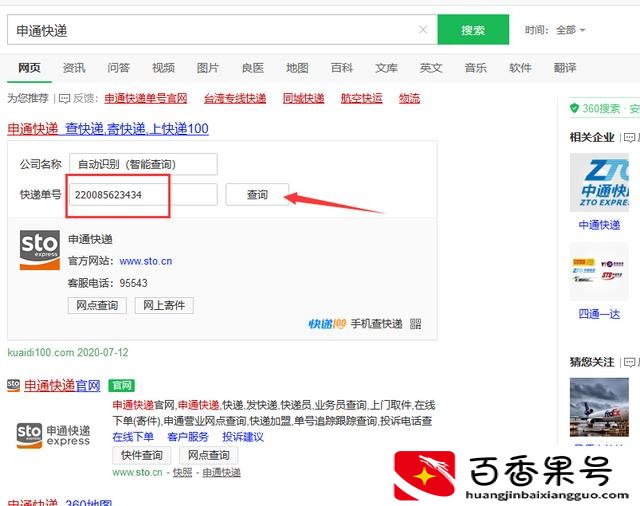Click the kuaidi100.com 2020-07-12 source text
Image resolution: width=640 pixels, height=506 pixels.
(x=68, y=352)
